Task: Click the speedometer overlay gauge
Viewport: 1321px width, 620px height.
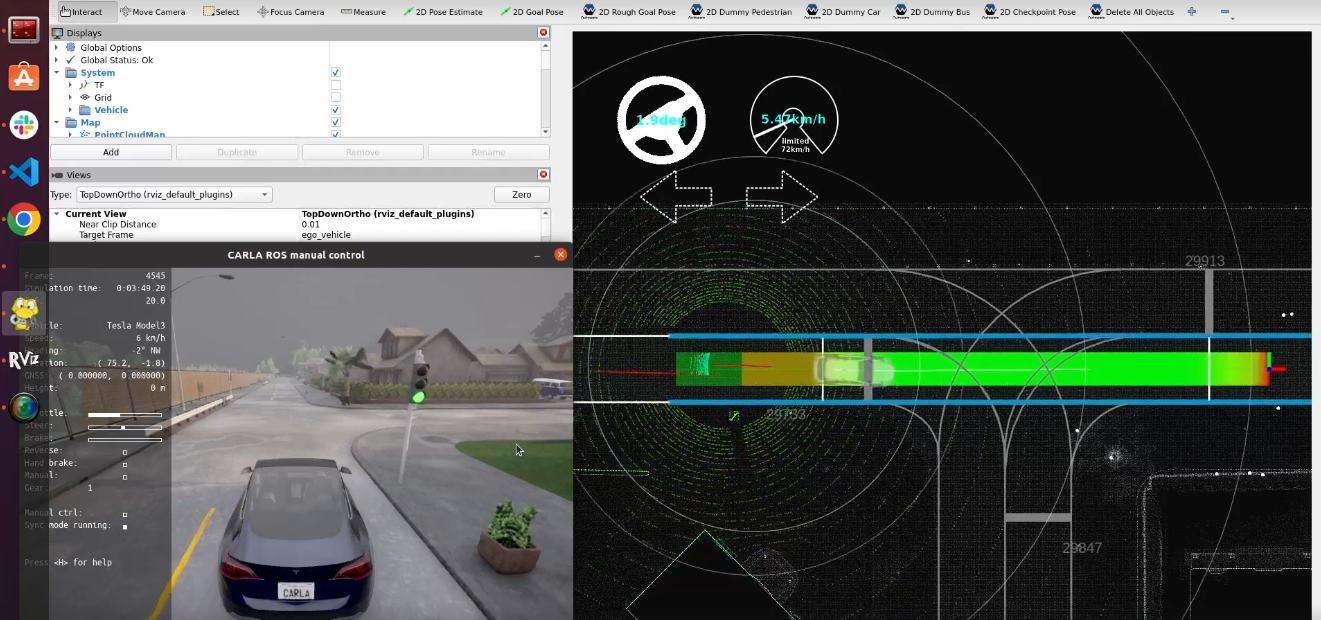Action: [794, 117]
